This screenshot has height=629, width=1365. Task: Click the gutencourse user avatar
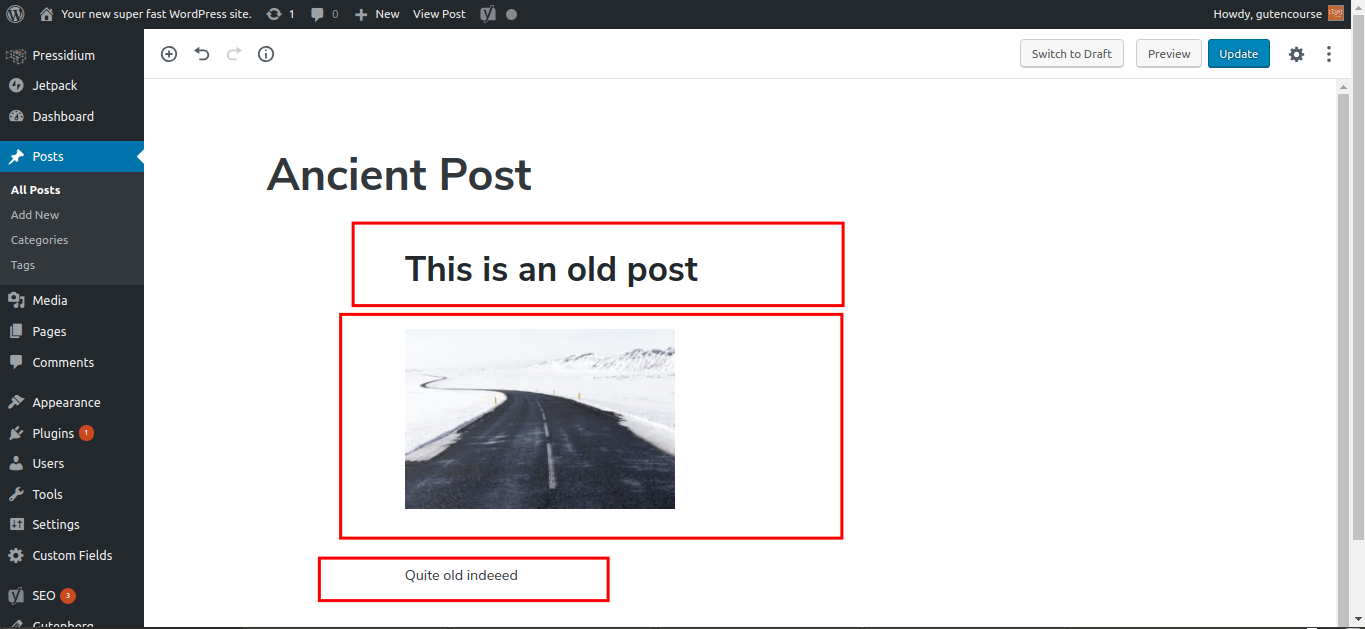pos(1336,14)
